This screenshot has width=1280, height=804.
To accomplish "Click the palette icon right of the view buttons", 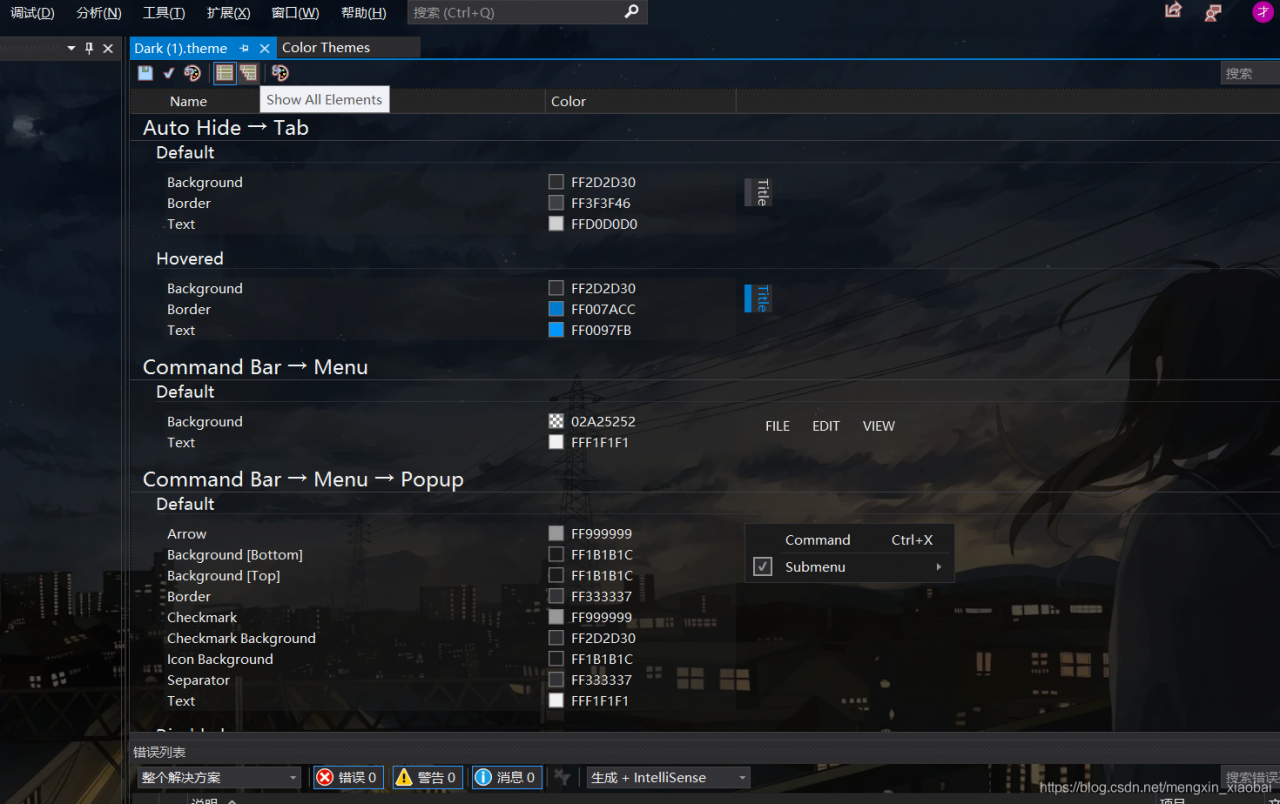I will point(280,73).
